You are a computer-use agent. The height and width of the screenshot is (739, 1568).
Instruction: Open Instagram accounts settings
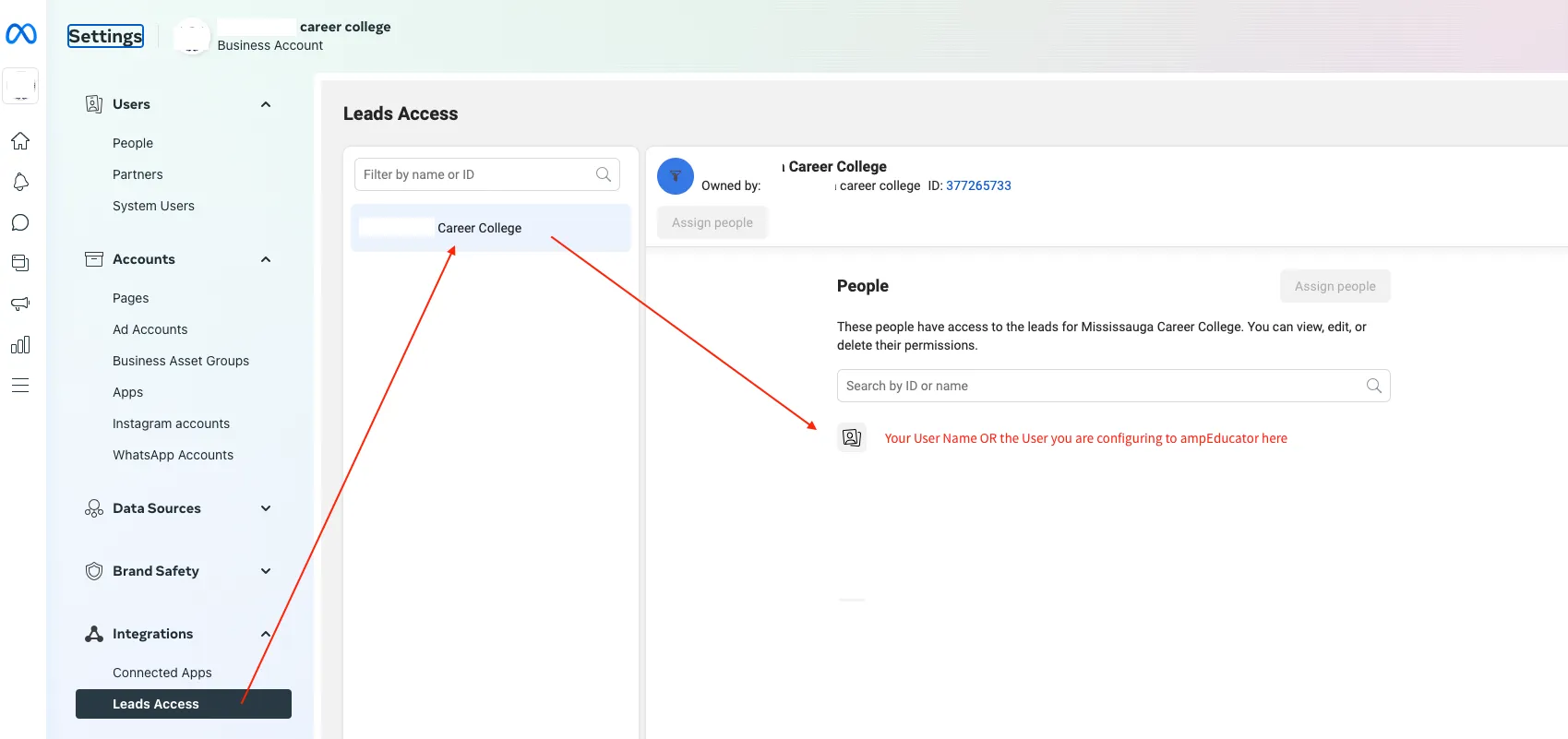click(171, 423)
